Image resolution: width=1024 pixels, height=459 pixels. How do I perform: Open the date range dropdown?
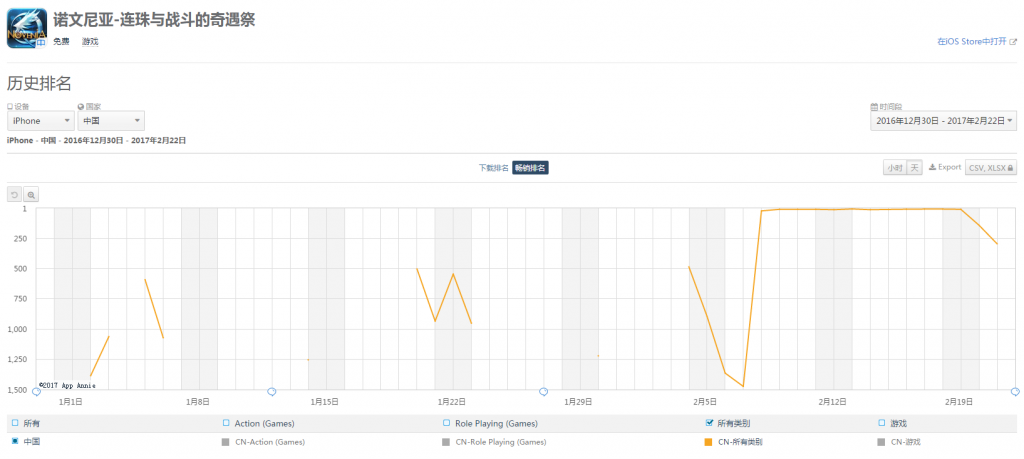tap(943, 121)
